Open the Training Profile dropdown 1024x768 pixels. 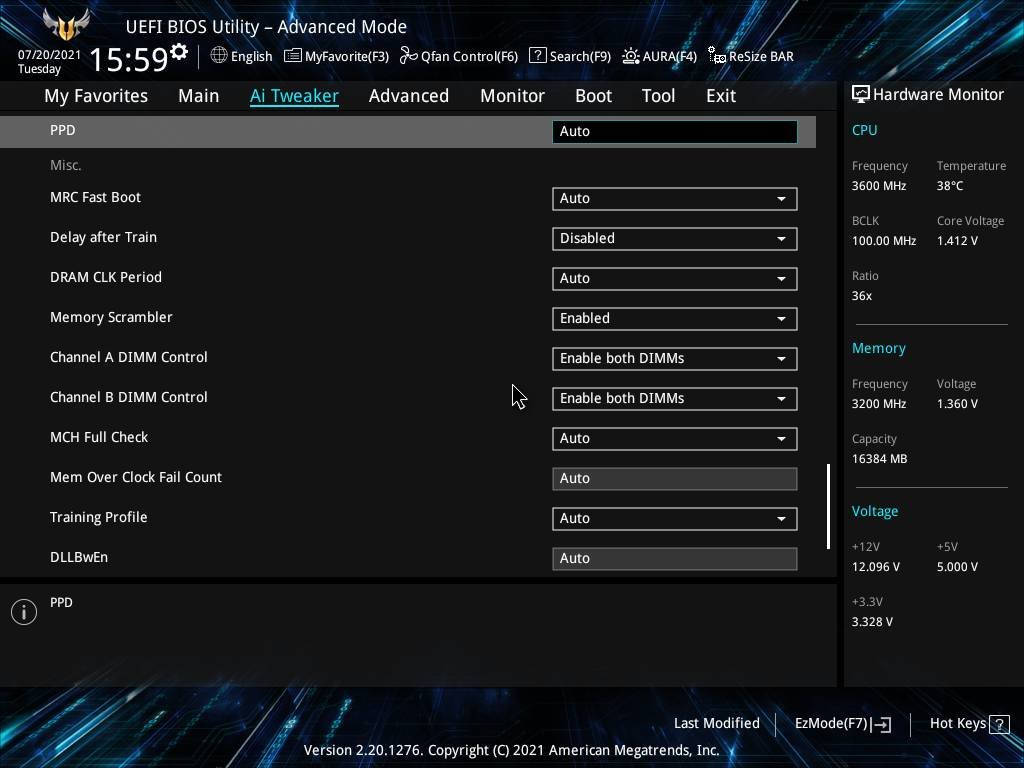[x=674, y=518]
